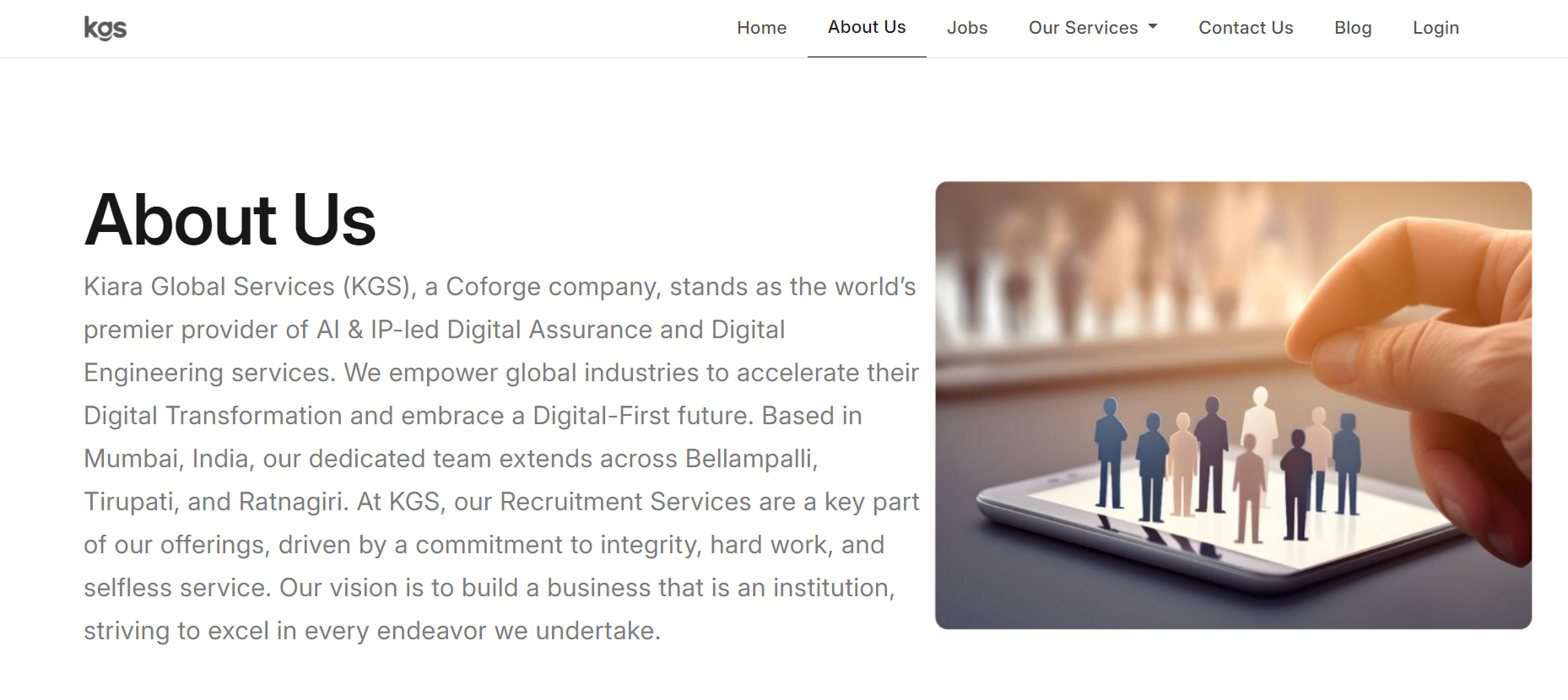Open the Contact Us page

1245,28
